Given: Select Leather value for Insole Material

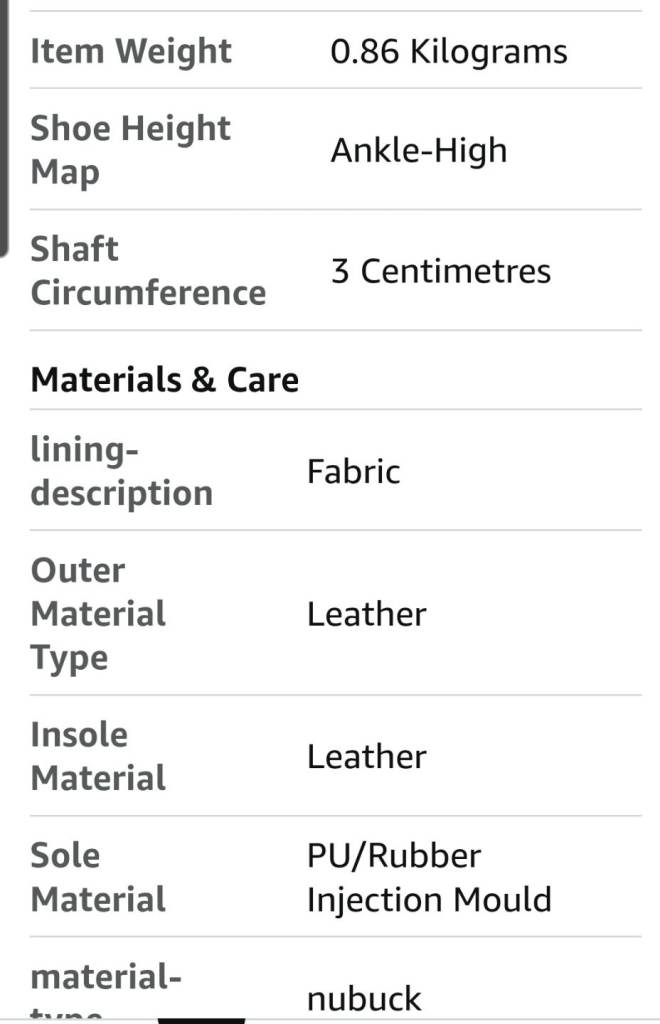Looking at the screenshot, I should click(x=366, y=757).
